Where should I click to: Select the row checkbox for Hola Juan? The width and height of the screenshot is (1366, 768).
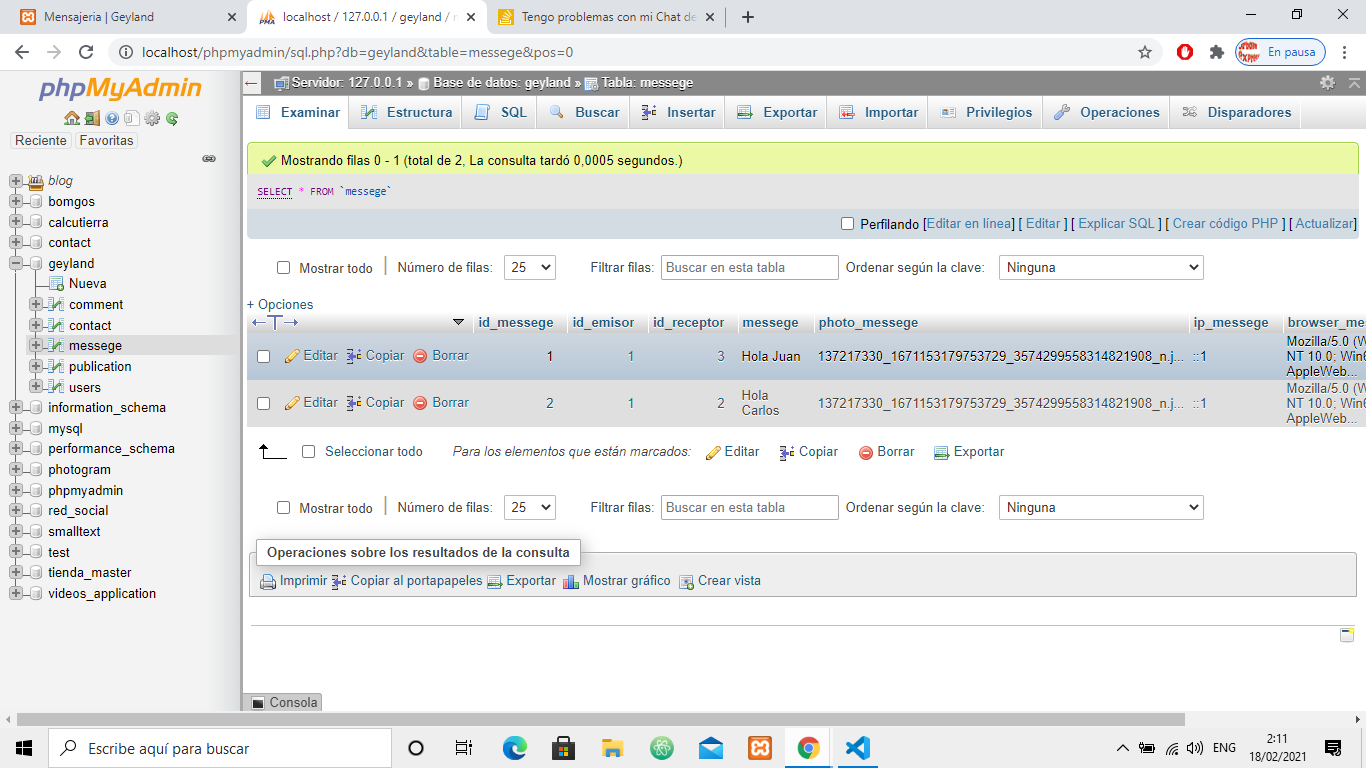(264, 356)
